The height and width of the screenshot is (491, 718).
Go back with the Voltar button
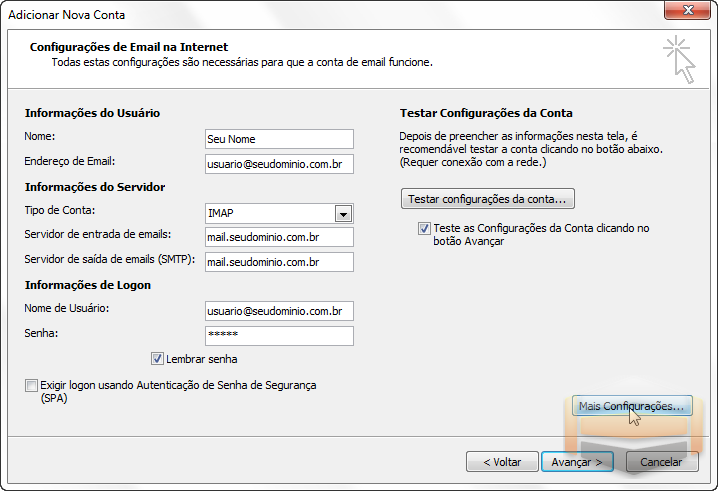502,462
